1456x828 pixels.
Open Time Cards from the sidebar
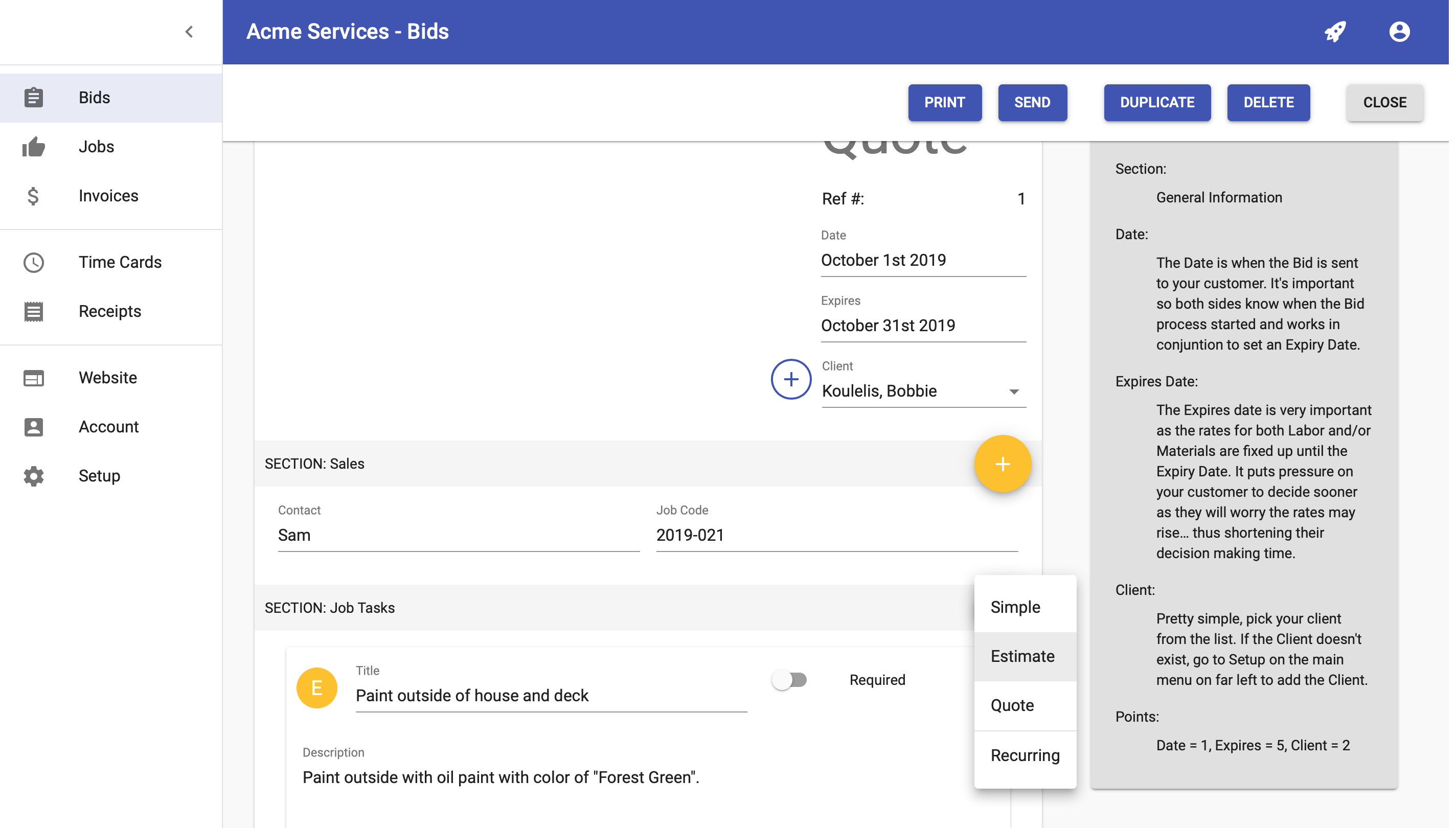tap(120, 262)
